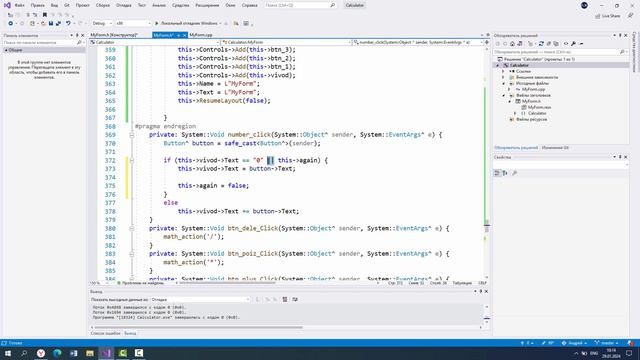Image resolution: width=640 pixels, height=360 pixels.
Task: Click the alphabetical sort icon in Properties
Action: coord(505,173)
